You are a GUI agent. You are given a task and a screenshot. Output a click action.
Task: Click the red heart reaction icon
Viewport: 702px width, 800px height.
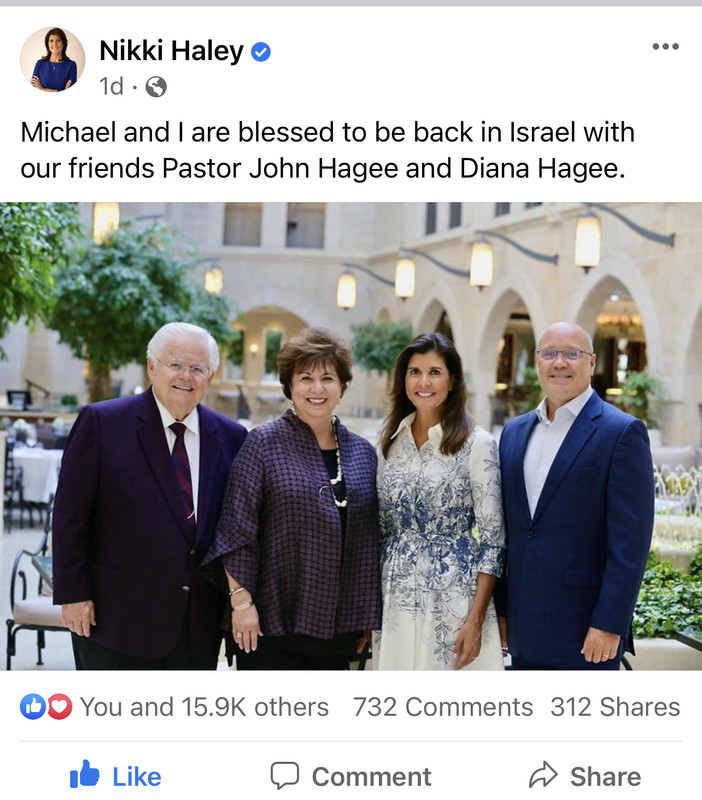tap(60, 707)
